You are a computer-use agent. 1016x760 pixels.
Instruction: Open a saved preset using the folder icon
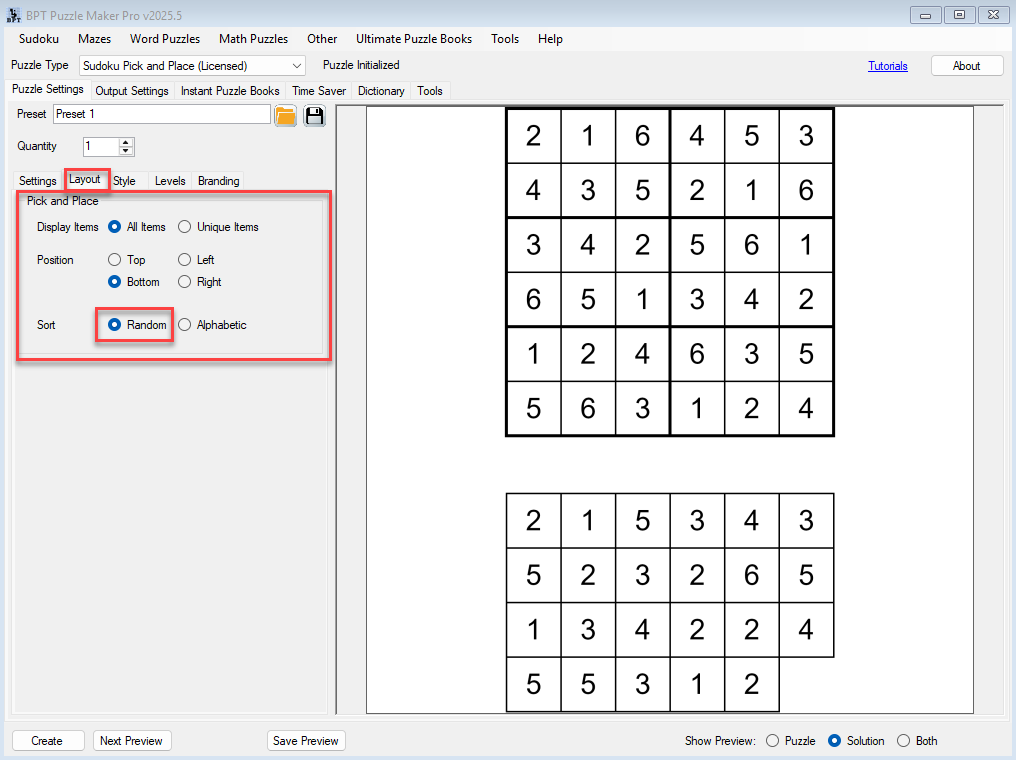[x=285, y=114]
